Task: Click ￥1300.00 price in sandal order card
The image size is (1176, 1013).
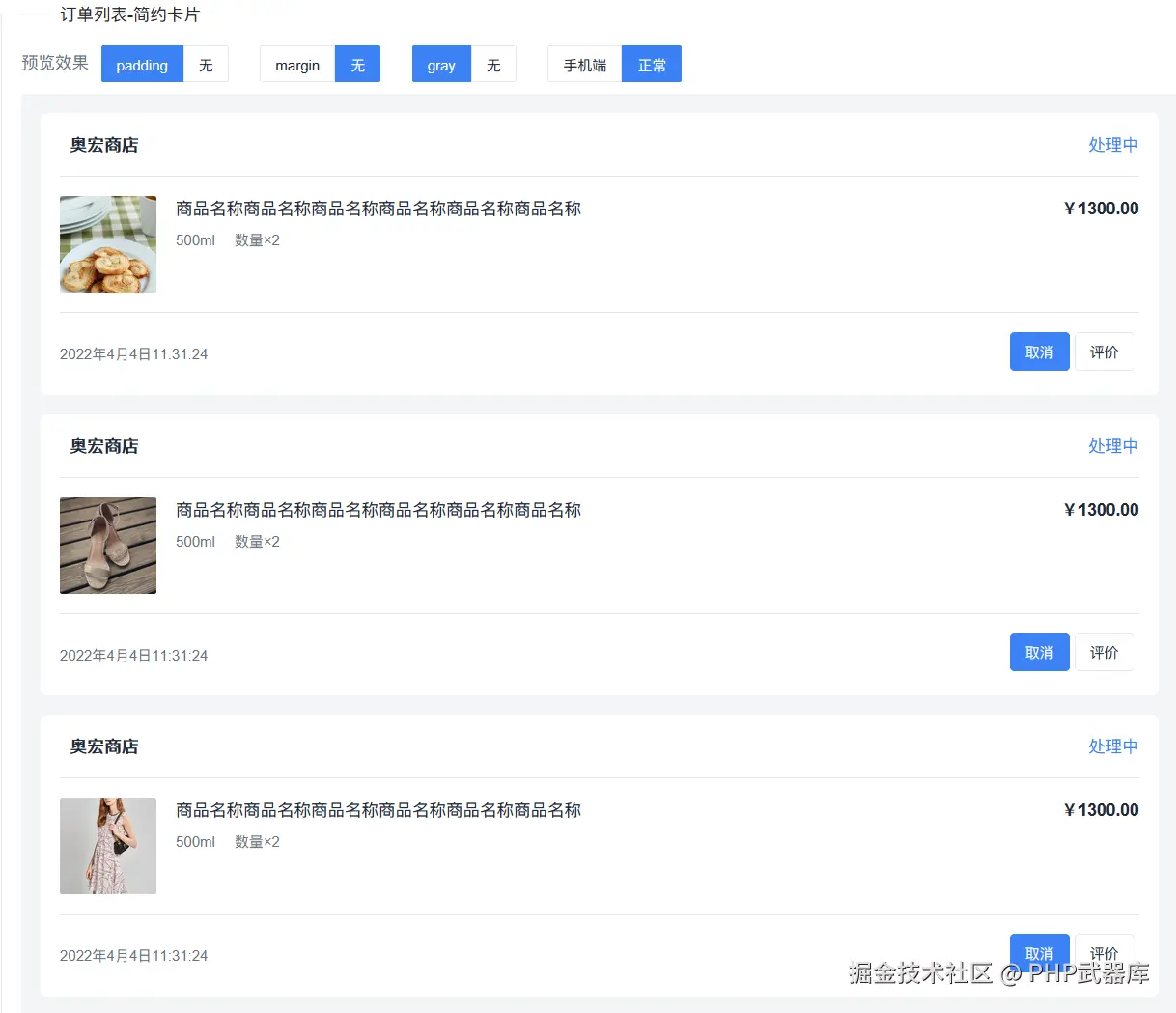Action: [1101, 510]
